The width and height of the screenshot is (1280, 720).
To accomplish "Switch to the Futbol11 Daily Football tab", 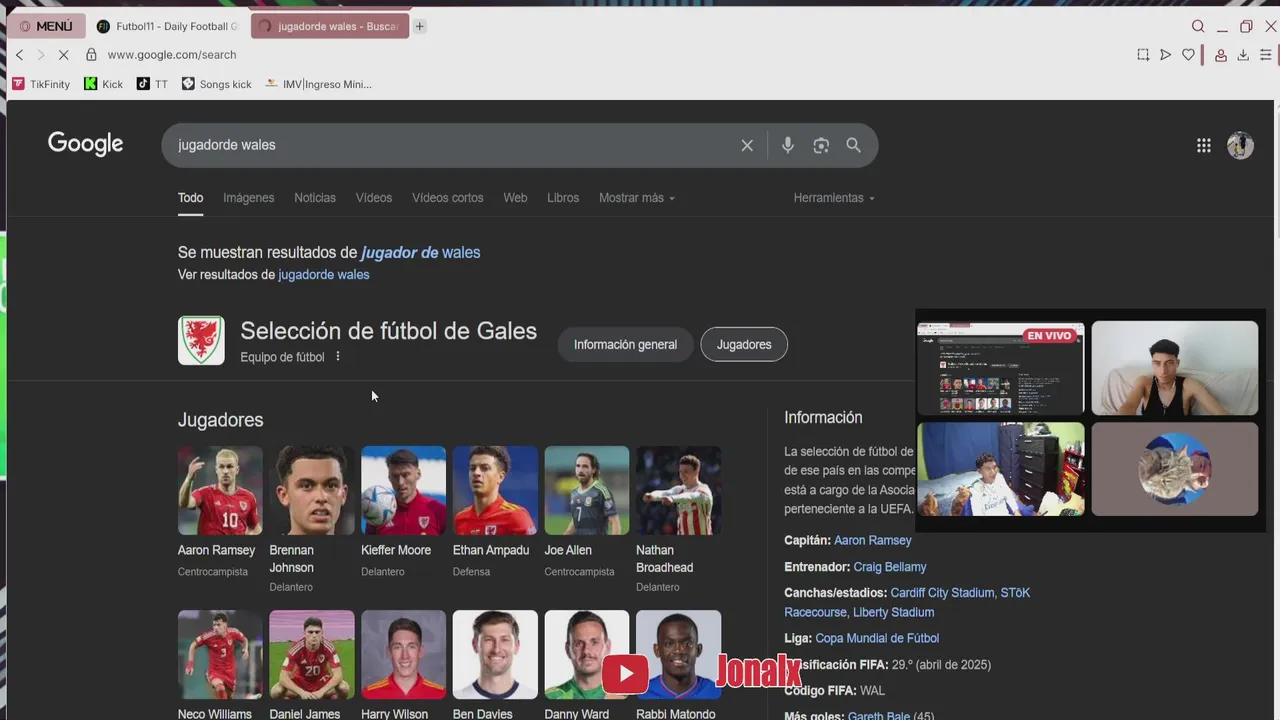I will pos(168,26).
